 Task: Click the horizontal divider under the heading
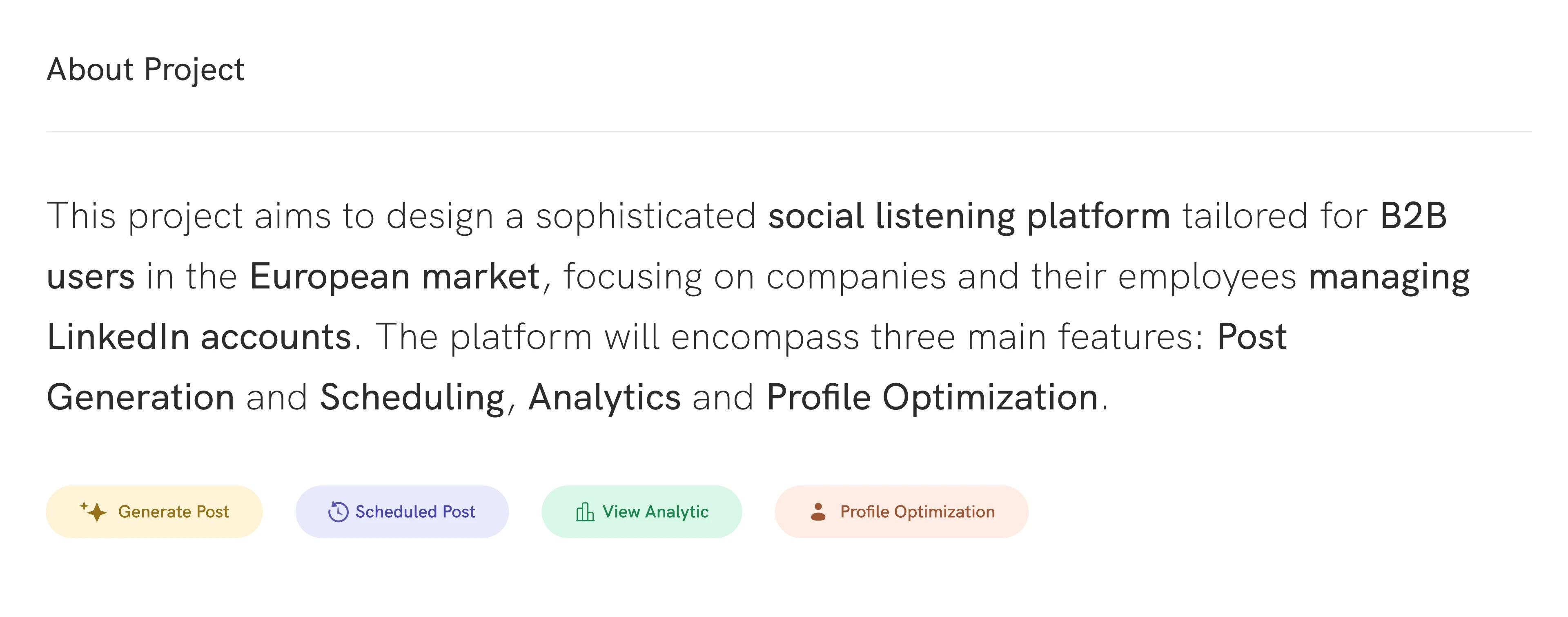[788, 132]
